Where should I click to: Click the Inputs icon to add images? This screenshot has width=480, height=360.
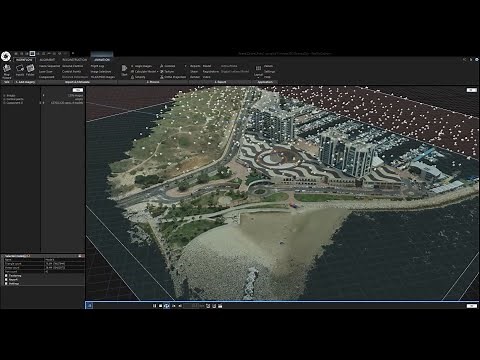(x=20, y=71)
